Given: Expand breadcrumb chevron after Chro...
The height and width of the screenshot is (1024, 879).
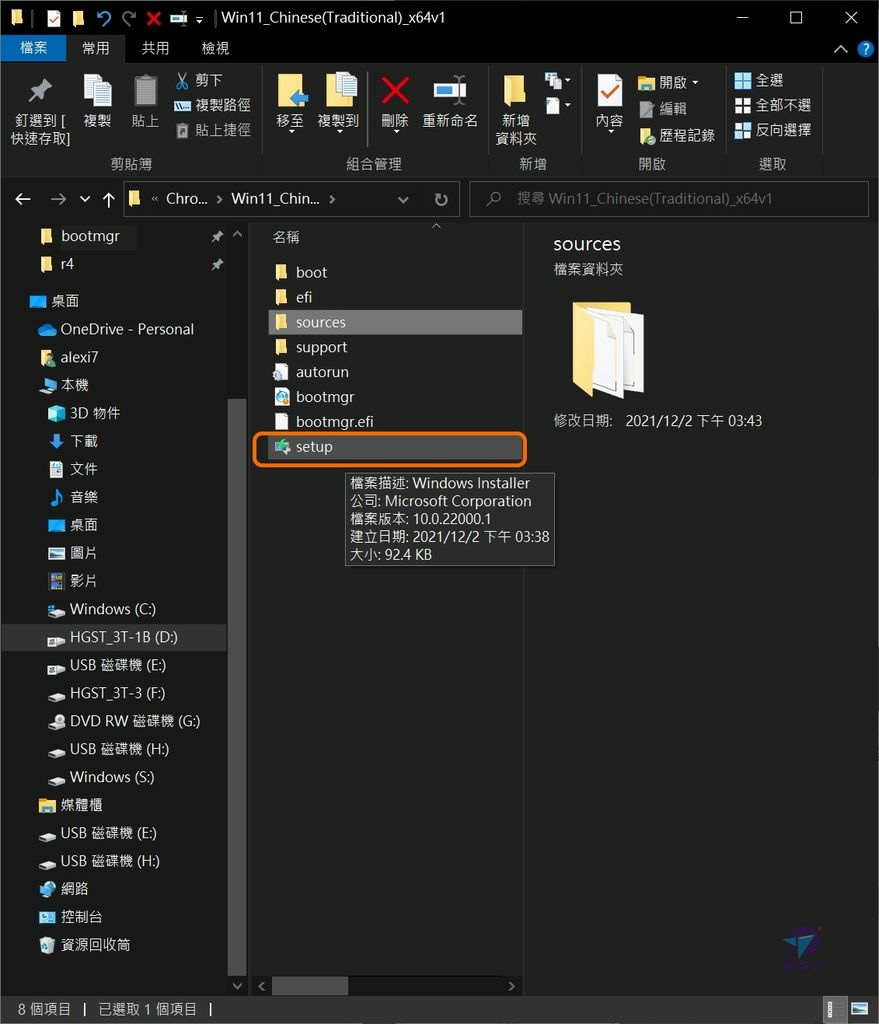Looking at the screenshot, I should [x=219, y=199].
